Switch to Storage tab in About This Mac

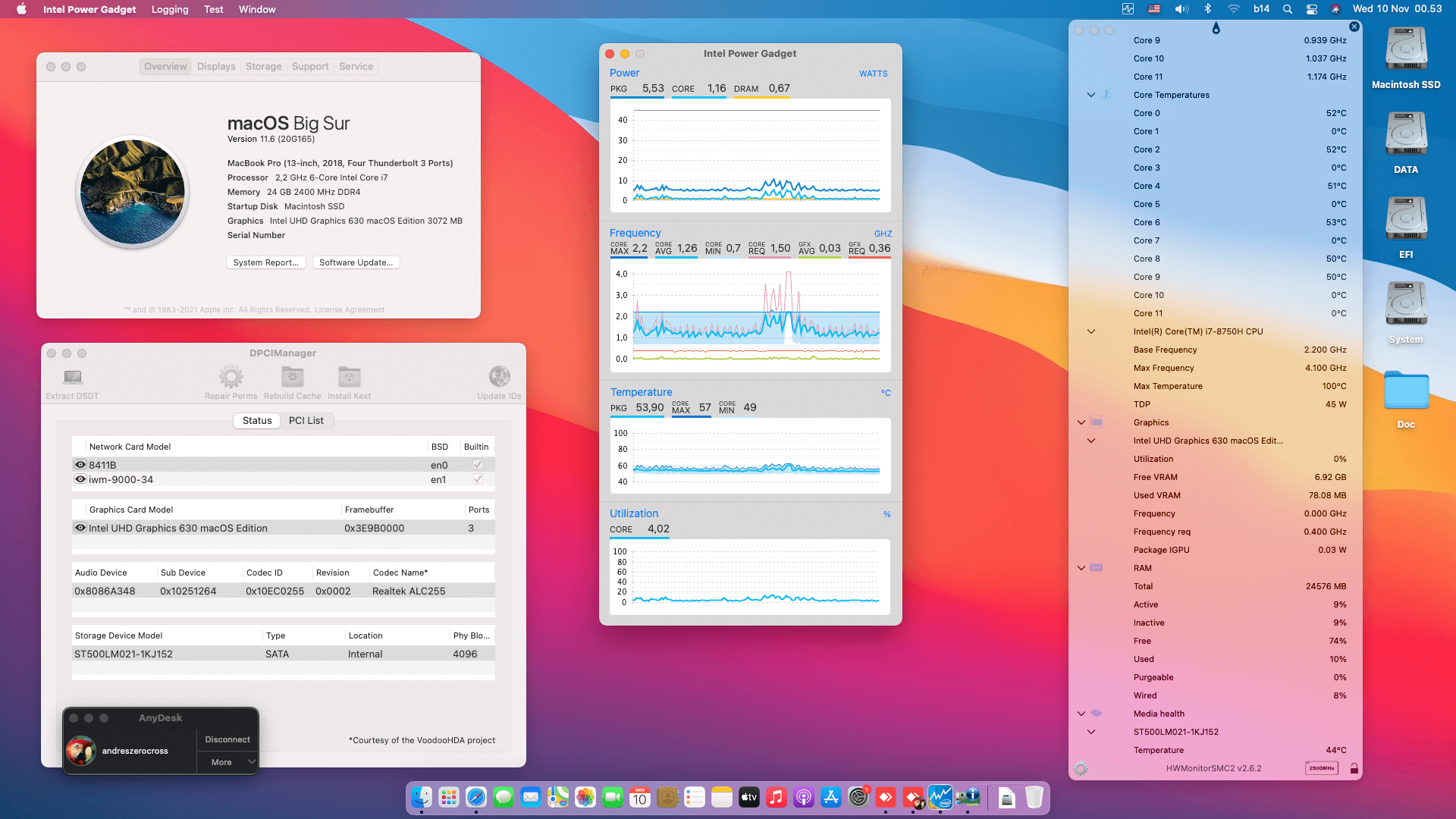tap(263, 67)
